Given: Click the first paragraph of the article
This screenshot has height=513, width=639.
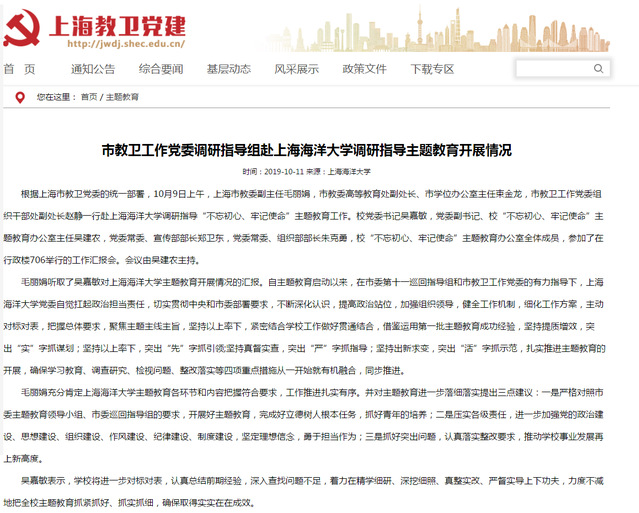Looking at the screenshot, I should point(319,214).
